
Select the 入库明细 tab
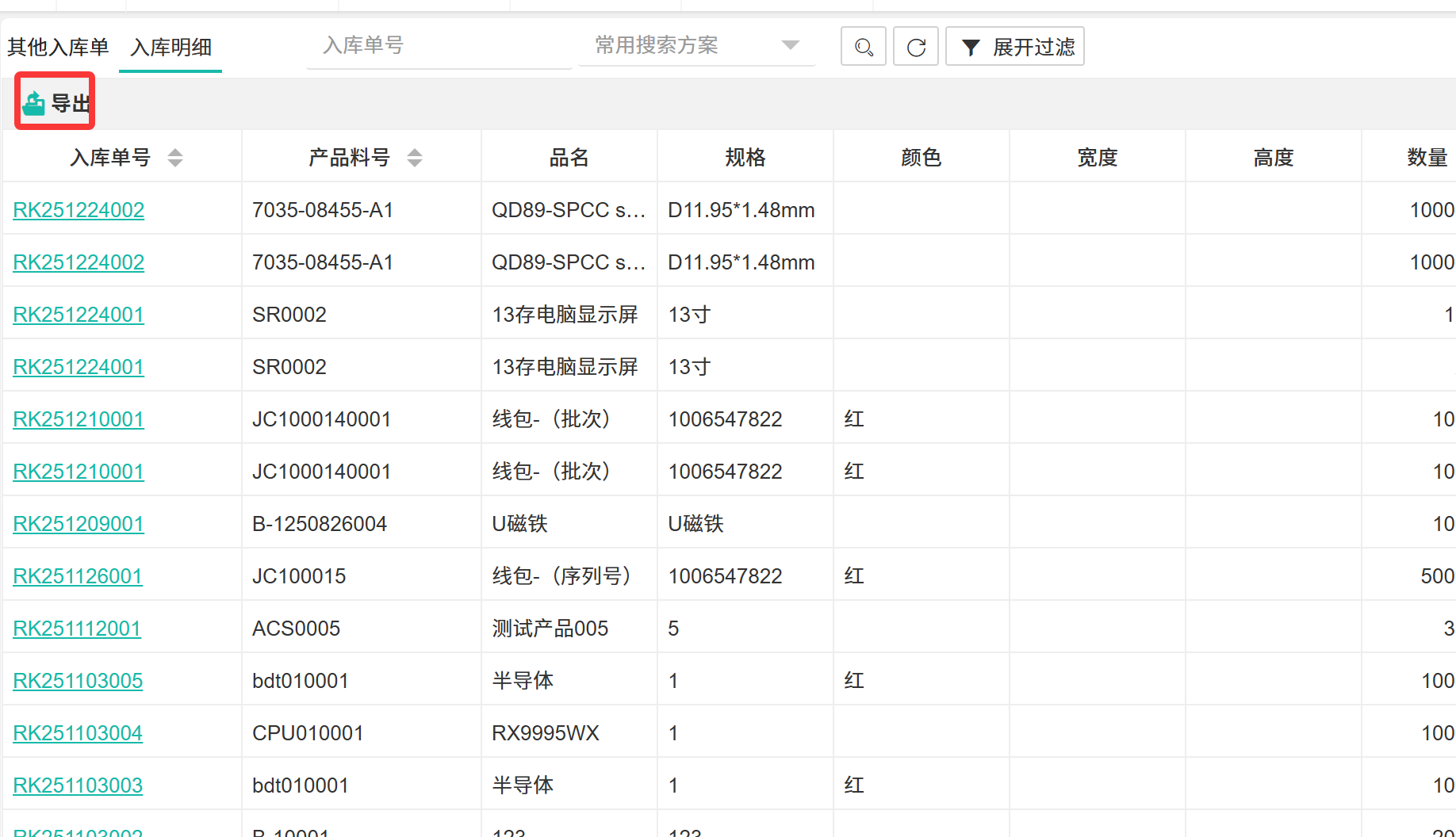tap(171, 48)
